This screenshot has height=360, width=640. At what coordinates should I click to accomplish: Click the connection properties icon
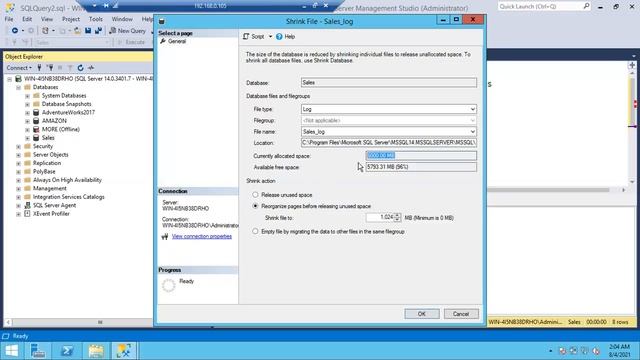(x=164, y=236)
